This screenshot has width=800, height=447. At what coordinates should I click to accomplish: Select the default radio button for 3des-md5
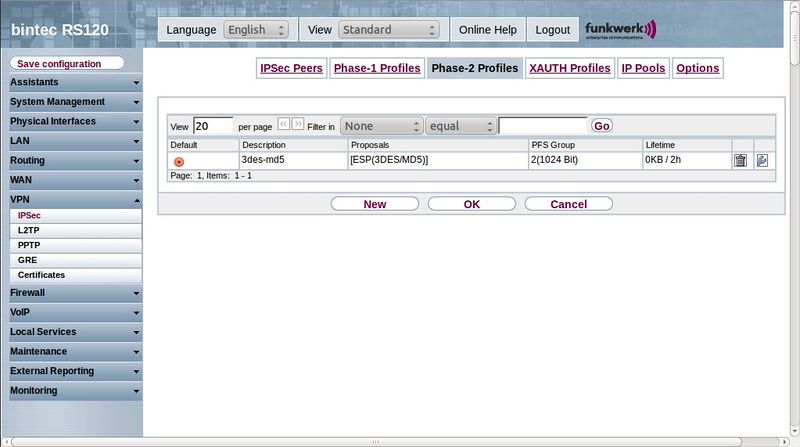pyautogui.click(x=179, y=161)
